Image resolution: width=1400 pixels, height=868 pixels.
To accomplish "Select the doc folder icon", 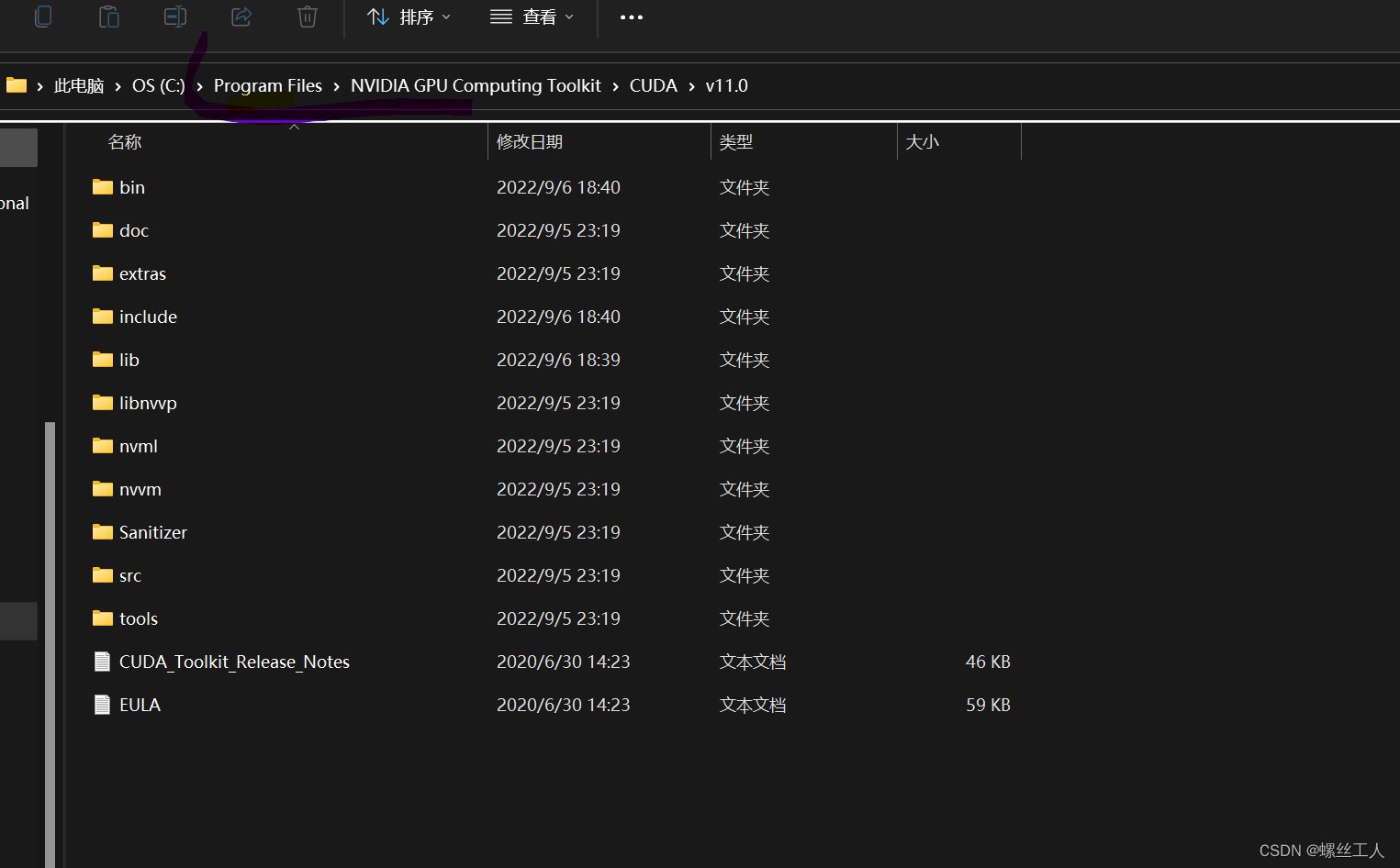I will [x=103, y=230].
